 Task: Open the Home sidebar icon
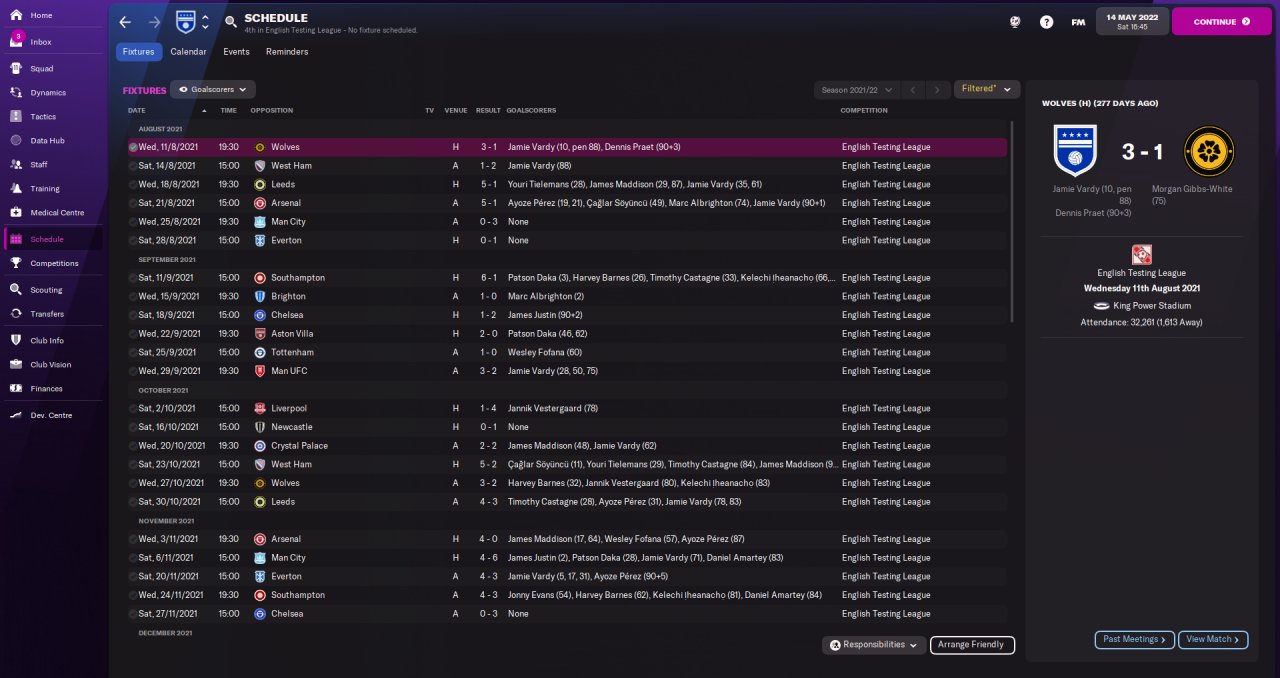pos(16,16)
